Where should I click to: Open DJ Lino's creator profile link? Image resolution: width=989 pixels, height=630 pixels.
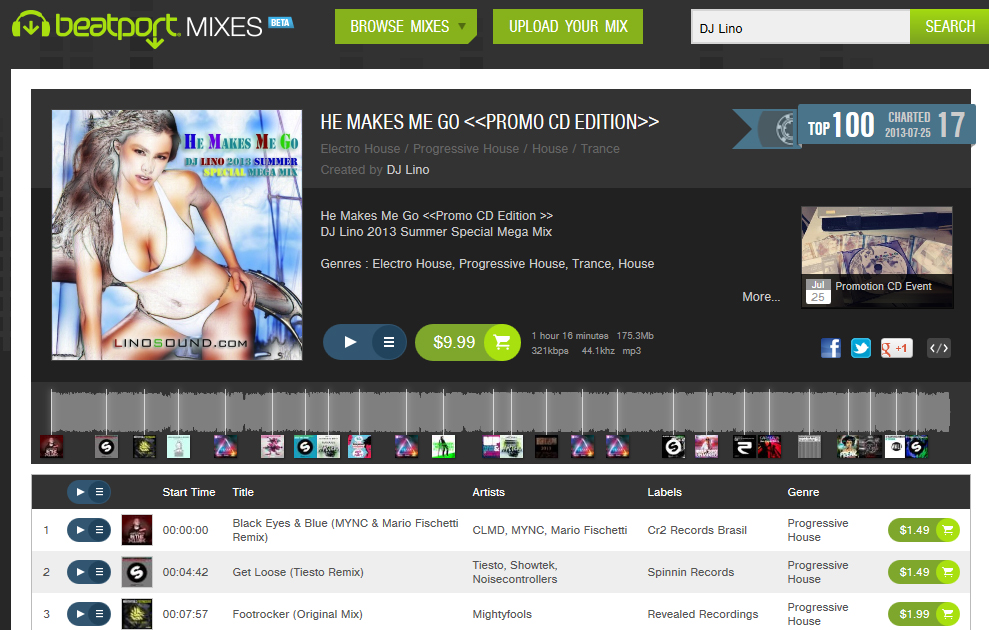pyautogui.click(x=407, y=170)
